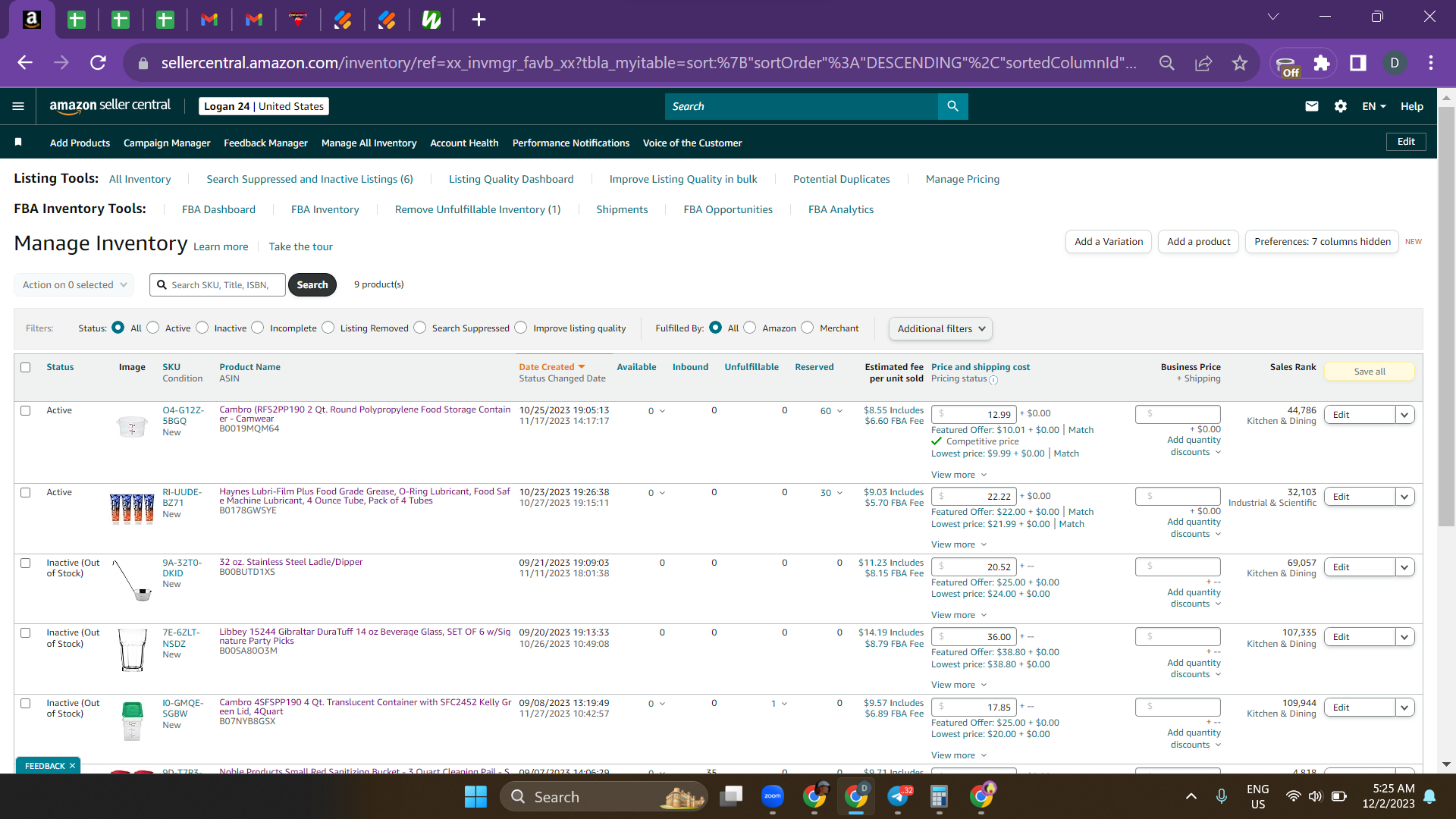1456x819 pixels.
Task: Sort by the Date Created column header
Action: pyautogui.click(x=552, y=367)
